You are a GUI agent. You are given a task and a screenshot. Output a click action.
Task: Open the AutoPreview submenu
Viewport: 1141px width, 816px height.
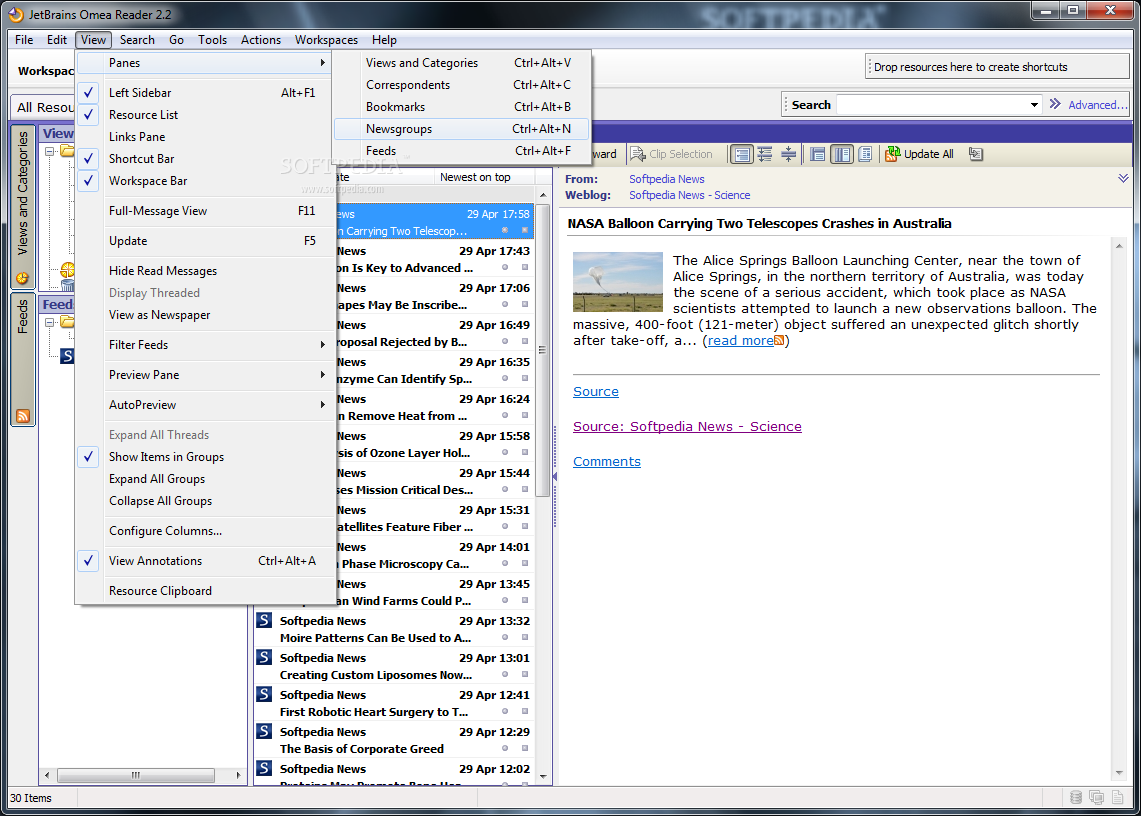click(204, 405)
